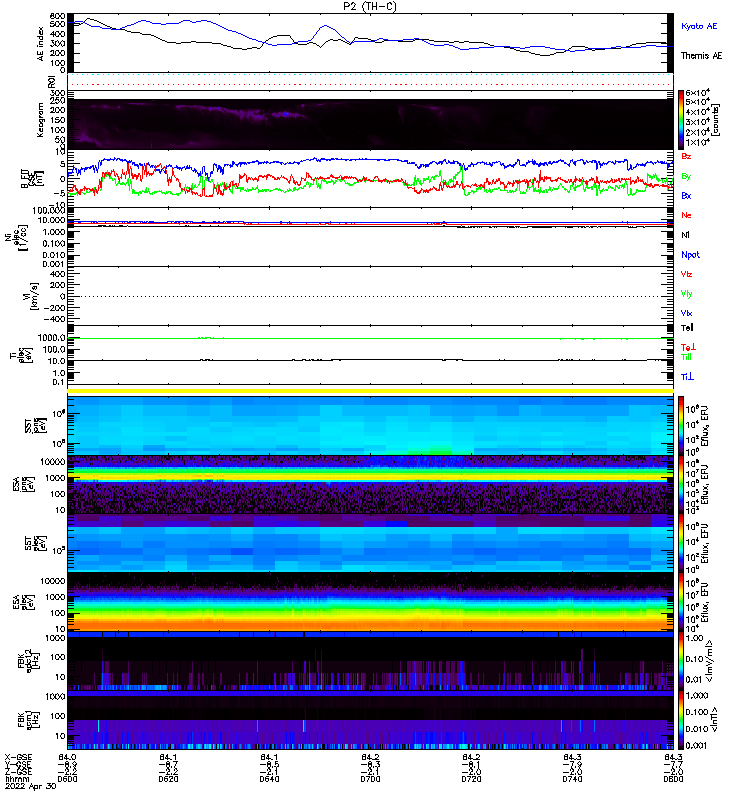
Task: Click the yellow bar above the SST ions panel
Action: click(370, 391)
